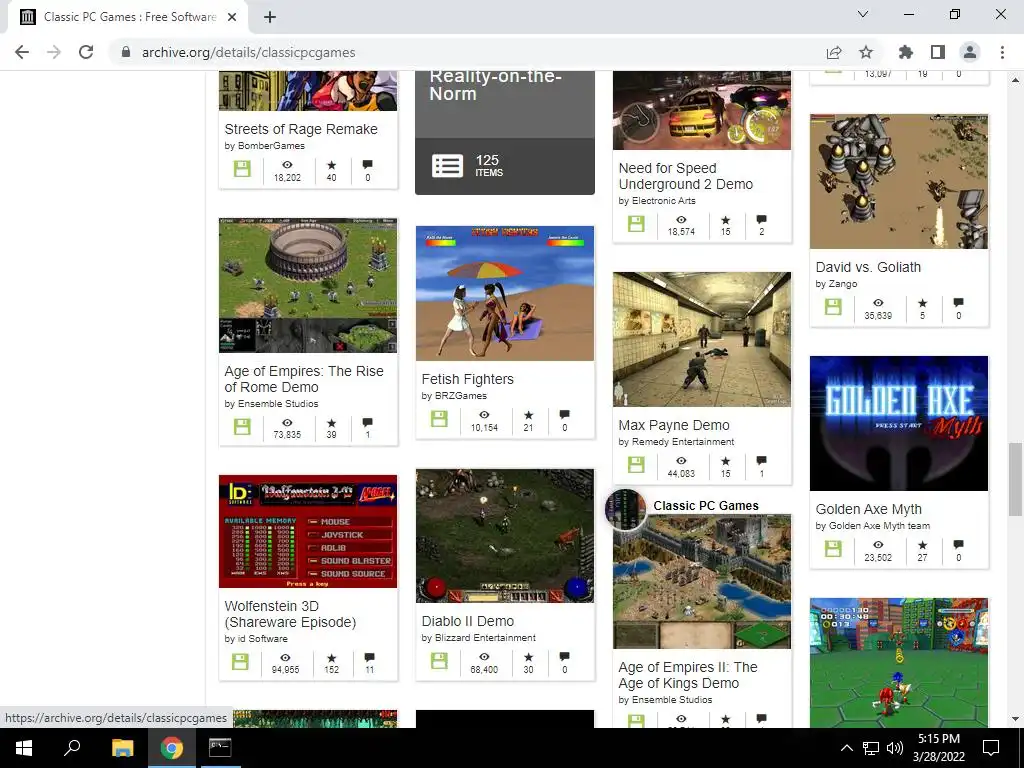Open Golden Axe Myth title link
Image resolution: width=1024 pixels, height=768 pixels.
[x=869, y=509]
